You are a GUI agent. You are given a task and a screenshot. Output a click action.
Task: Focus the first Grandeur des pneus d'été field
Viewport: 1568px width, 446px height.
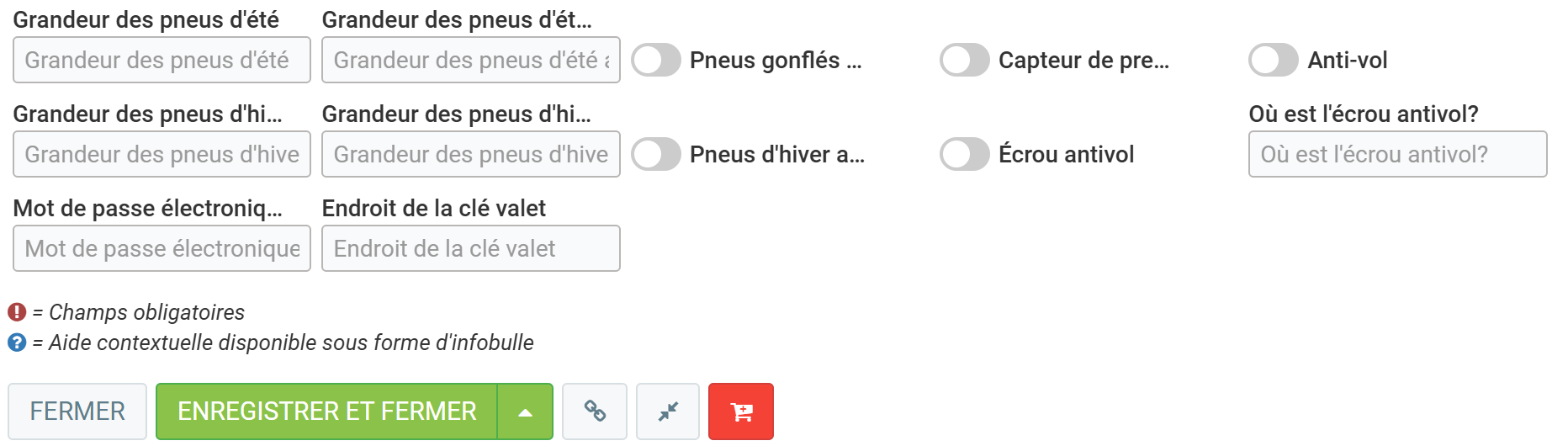pyautogui.click(x=162, y=61)
